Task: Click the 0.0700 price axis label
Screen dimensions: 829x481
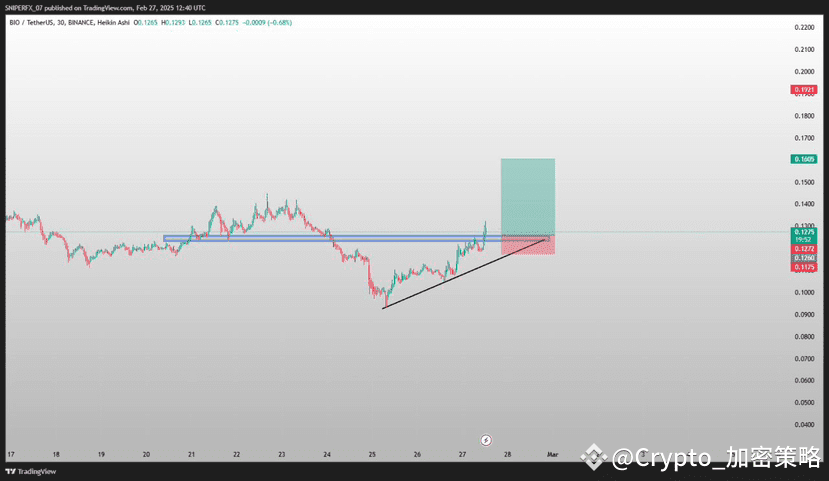Action: coord(804,359)
